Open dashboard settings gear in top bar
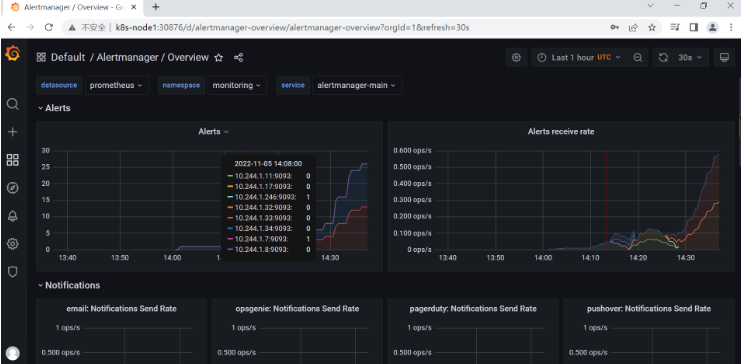This screenshot has height=364, width=741. [516, 58]
